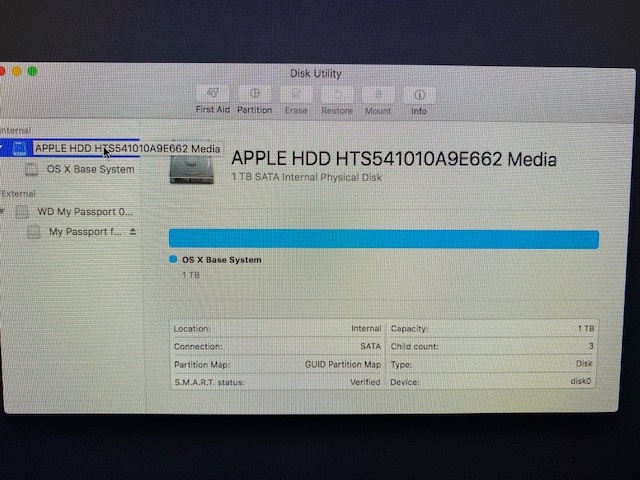Click the Restore toolbar icon
This screenshot has width=640, height=480.
tap(337, 95)
